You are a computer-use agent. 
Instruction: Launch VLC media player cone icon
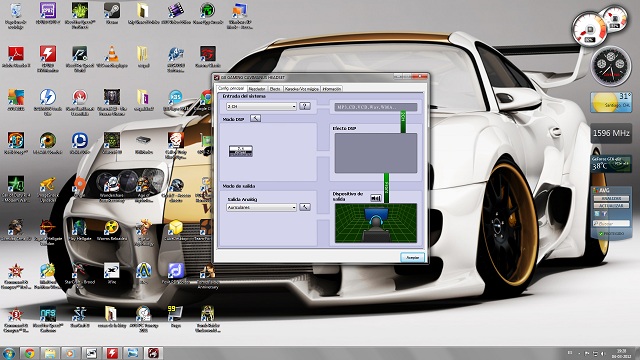click(111, 57)
